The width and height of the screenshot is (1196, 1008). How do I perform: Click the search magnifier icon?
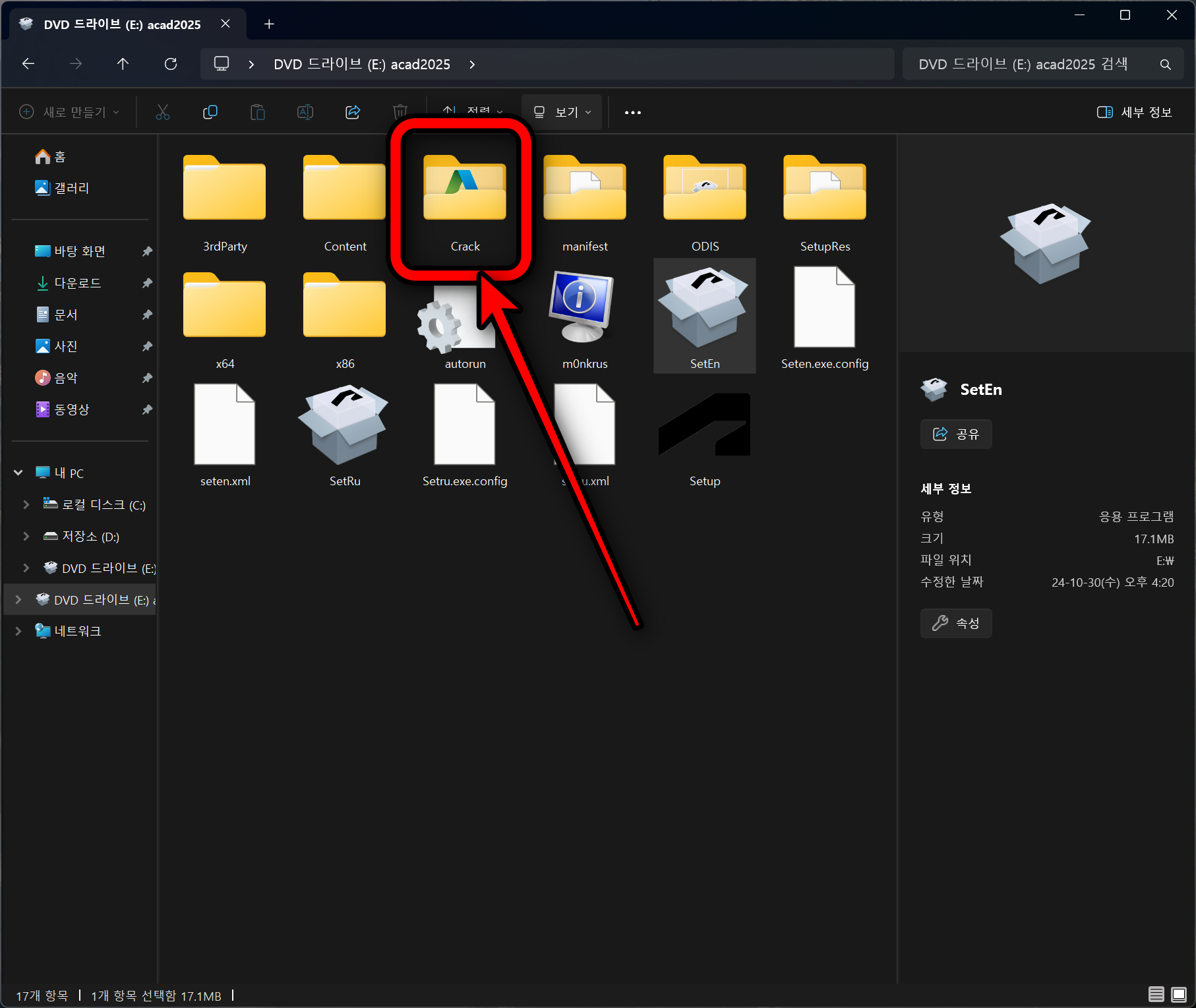click(1166, 65)
